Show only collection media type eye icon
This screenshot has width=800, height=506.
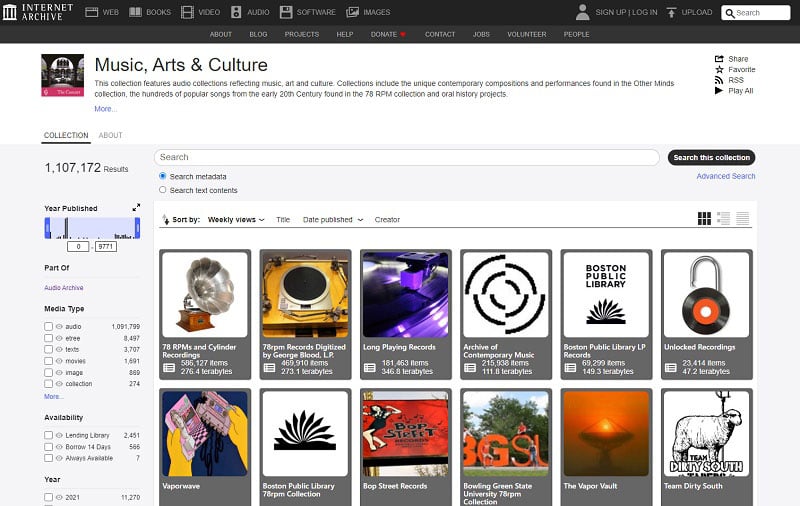click(x=59, y=384)
